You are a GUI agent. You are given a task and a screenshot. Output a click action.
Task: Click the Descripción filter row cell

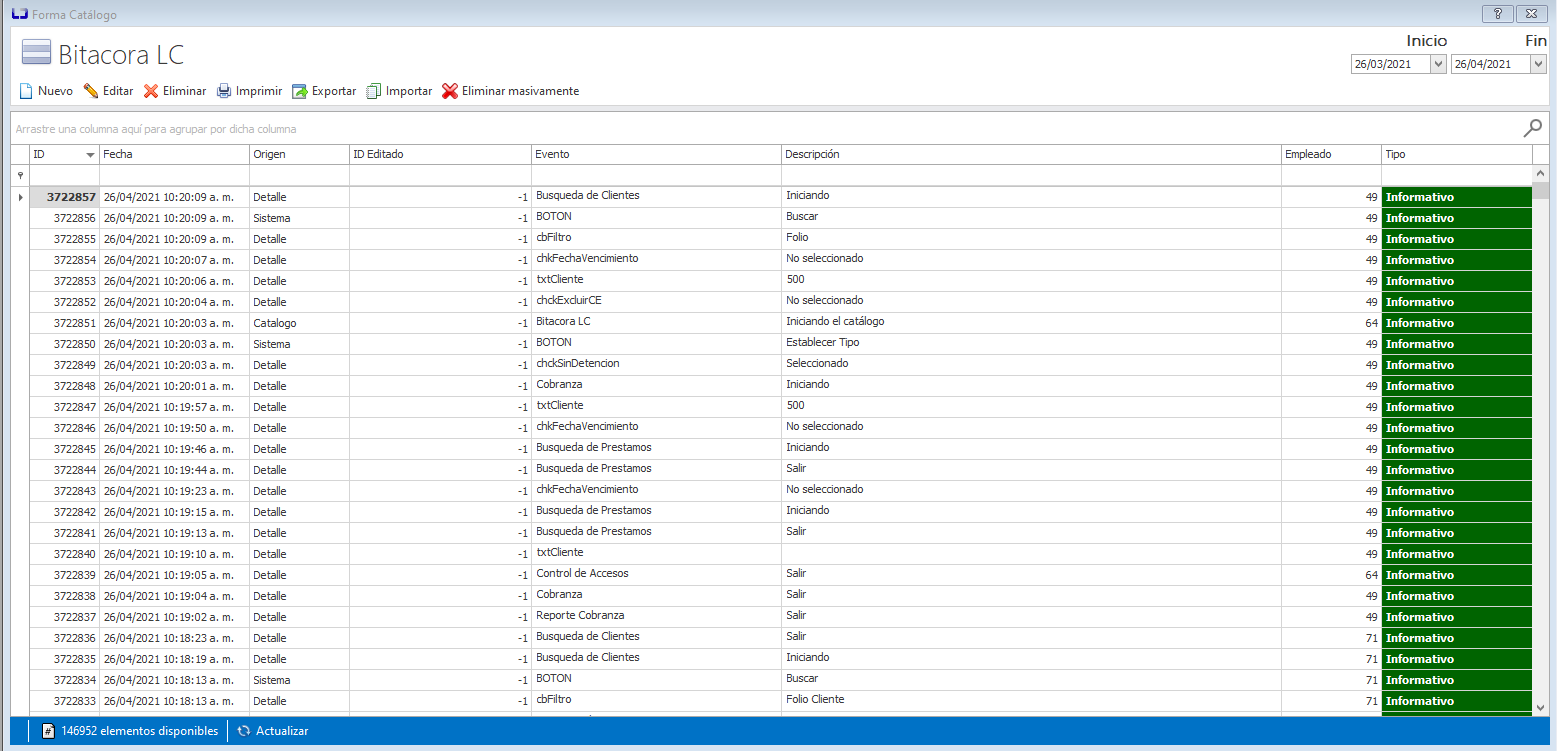(x=1031, y=175)
